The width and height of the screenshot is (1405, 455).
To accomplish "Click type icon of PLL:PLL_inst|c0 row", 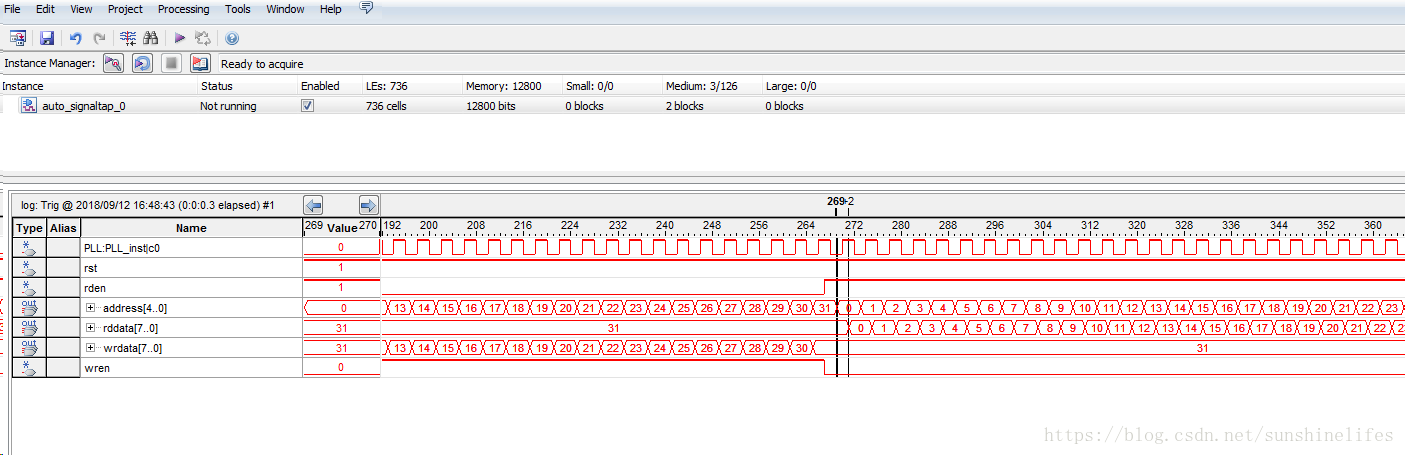I will [30, 248].
